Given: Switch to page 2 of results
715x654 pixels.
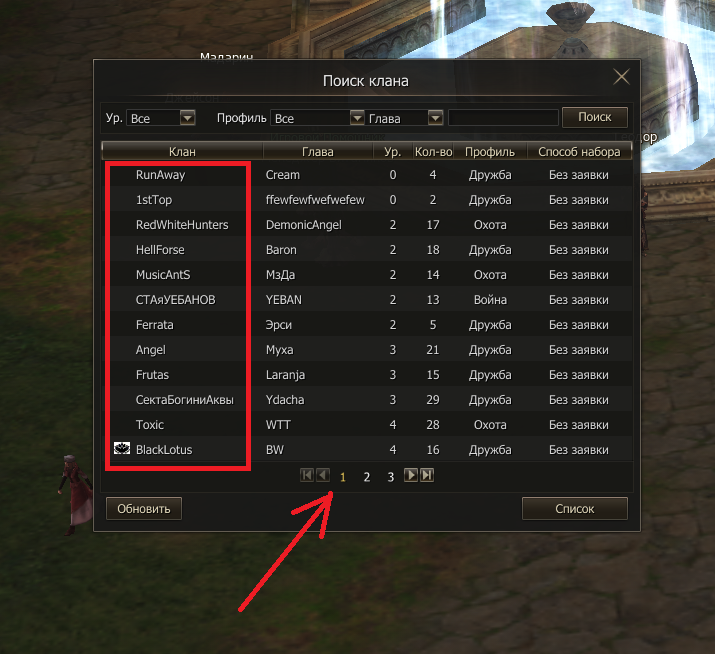Looking at the screenshot, I should tap(367, 477).
